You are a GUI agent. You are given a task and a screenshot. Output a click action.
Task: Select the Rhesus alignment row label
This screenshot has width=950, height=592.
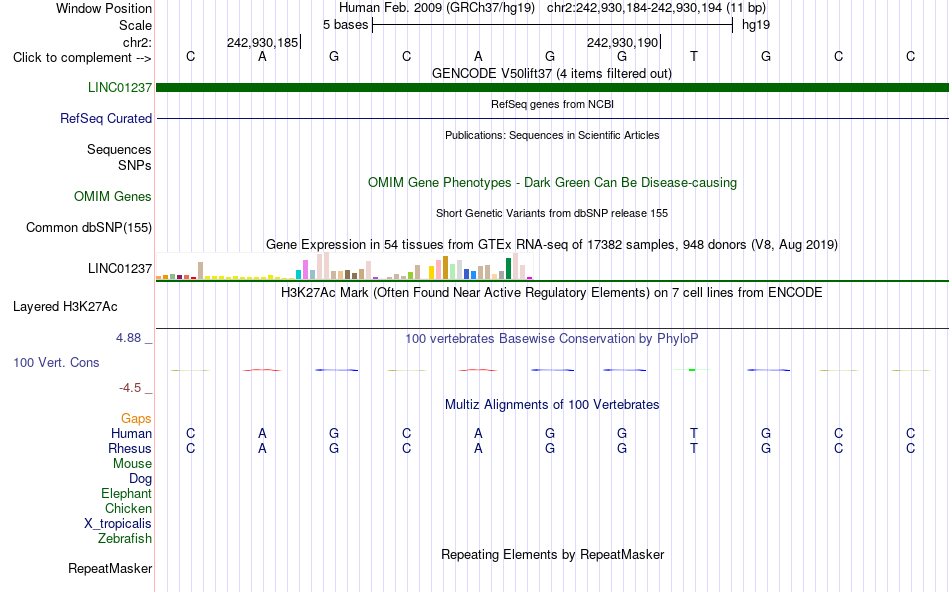click(x=130, y=449)
